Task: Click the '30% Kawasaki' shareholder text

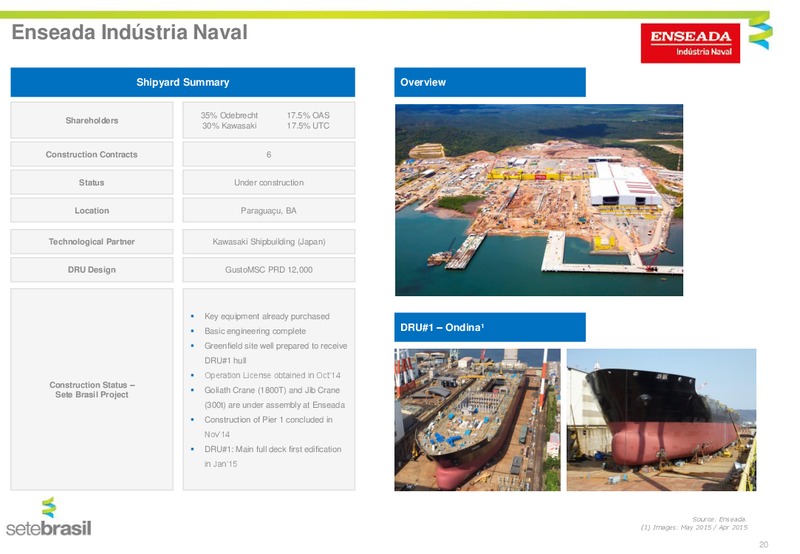Action: point(229,125)
